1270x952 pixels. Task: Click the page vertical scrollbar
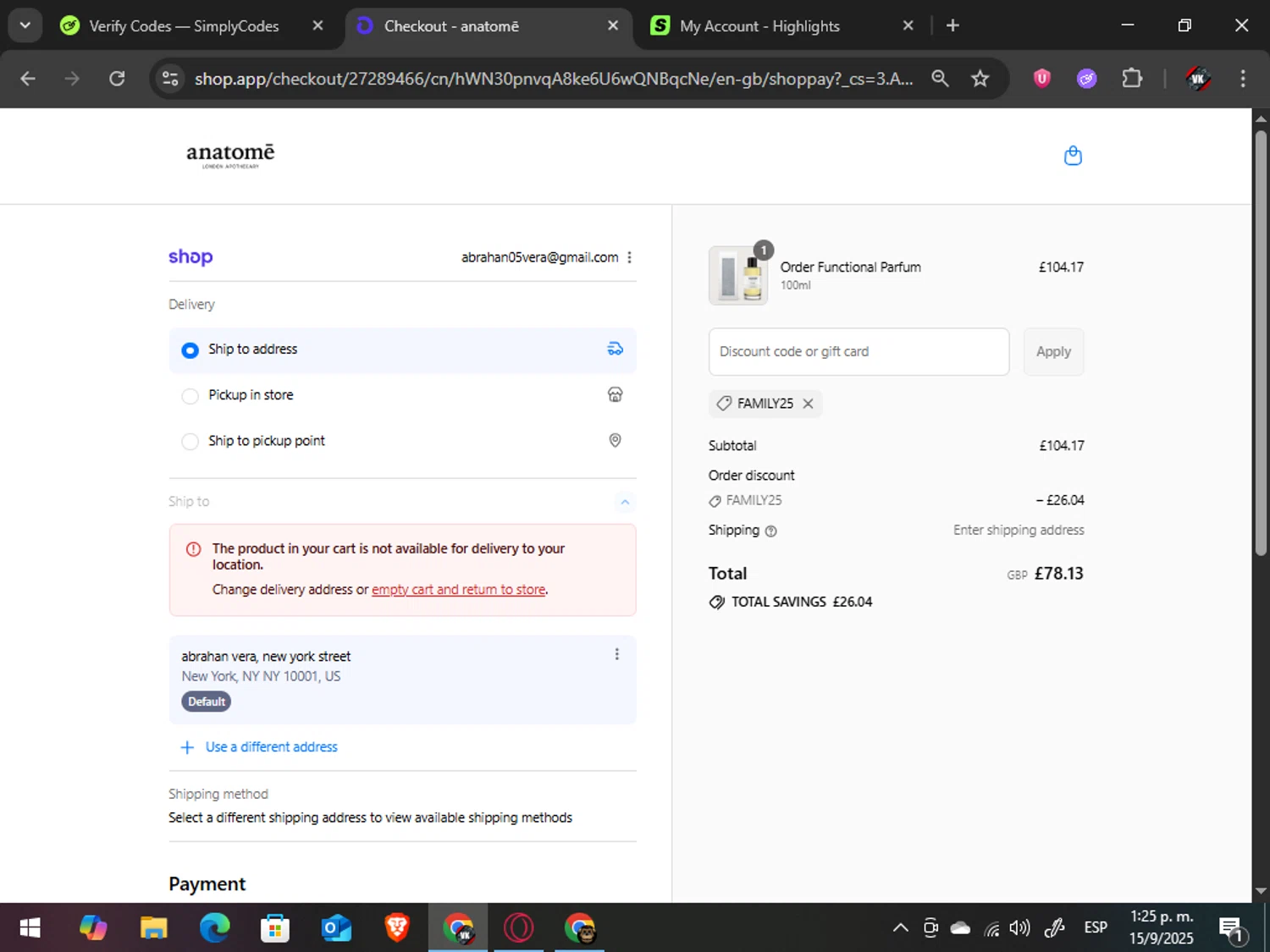pyautogui.click(x=1261, y=343)
